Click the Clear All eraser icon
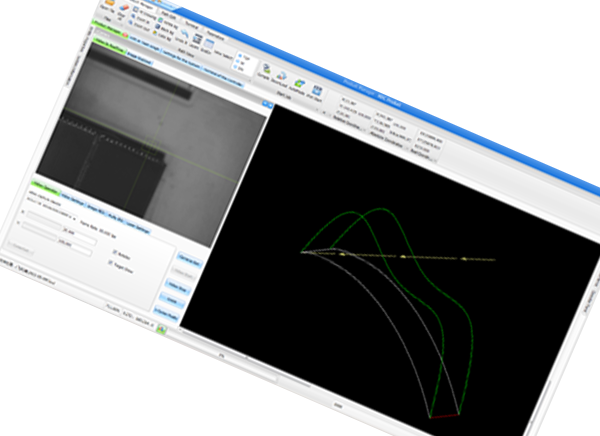Screen dimensions: 600x436 [123, 7]
